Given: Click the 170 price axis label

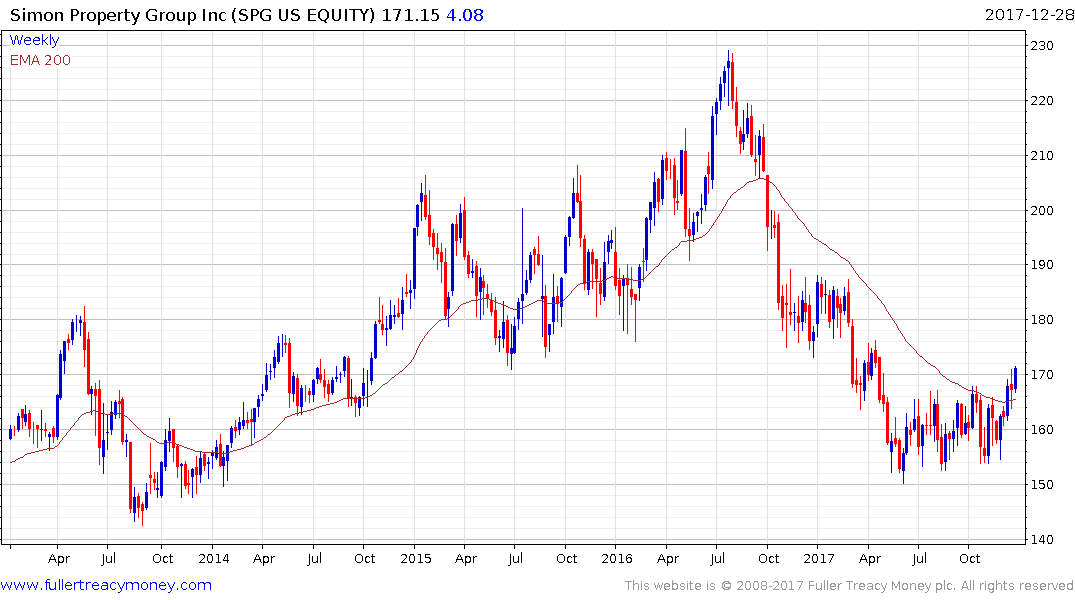Looking at the screenshot, I should click(1041, 374).
